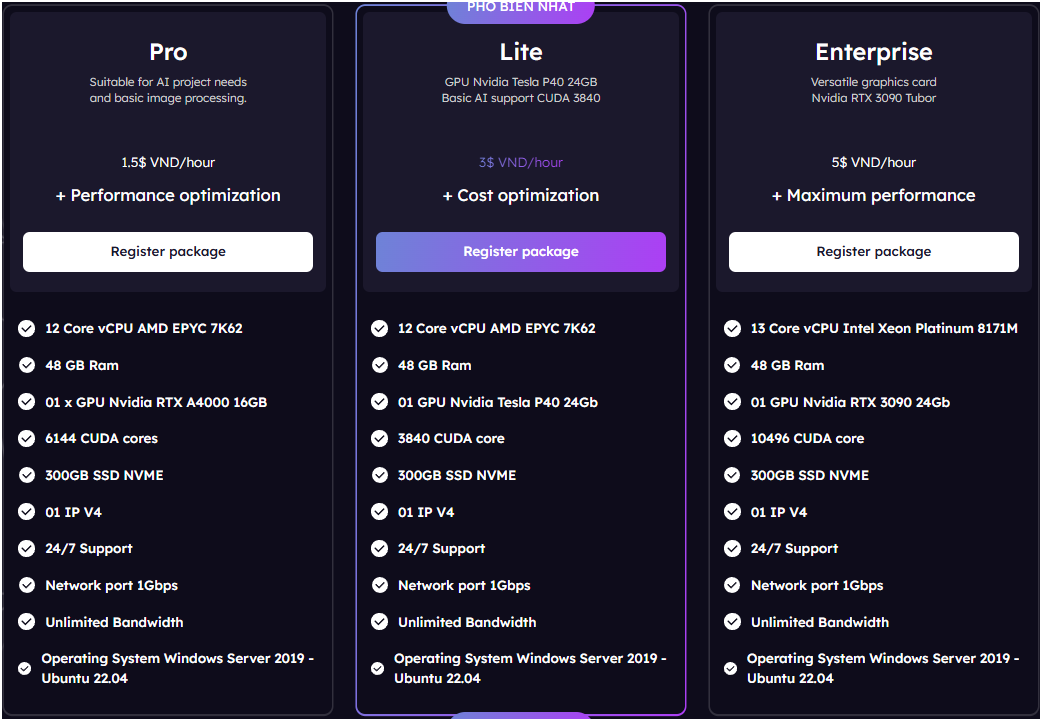Click checkmark icon next to 6144 CUDA cores
This screenshot has width=1042, height=721.
point(27,439)
